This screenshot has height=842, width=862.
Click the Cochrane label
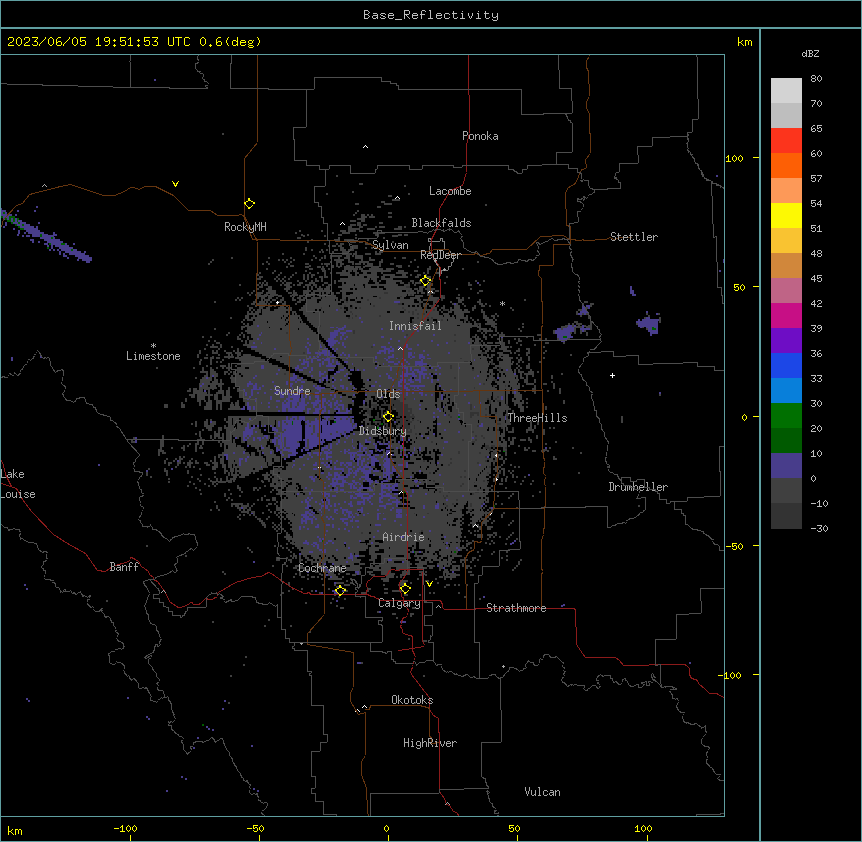pos(322,568)
